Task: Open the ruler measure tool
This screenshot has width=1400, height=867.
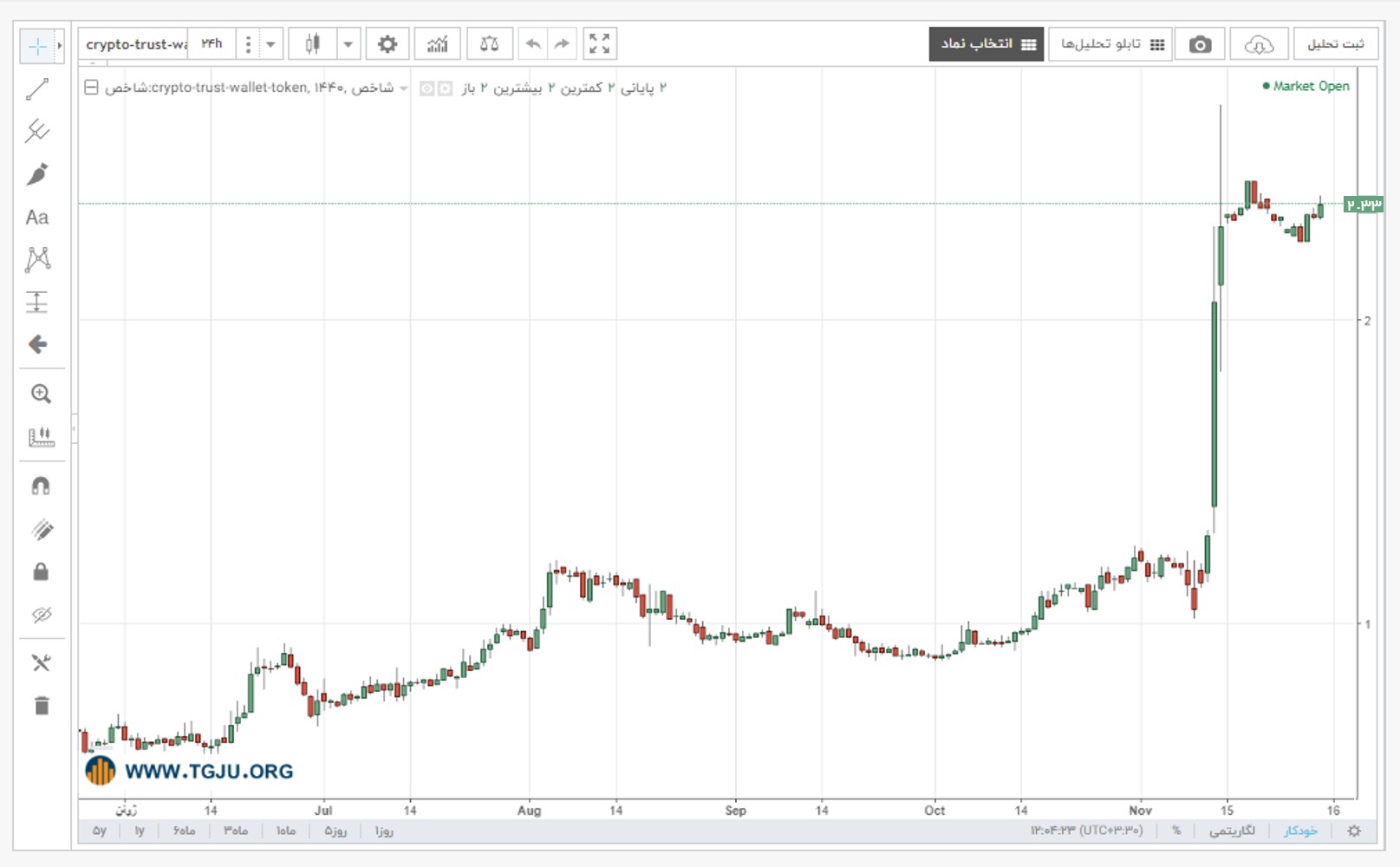Action: tap(41, 437)
